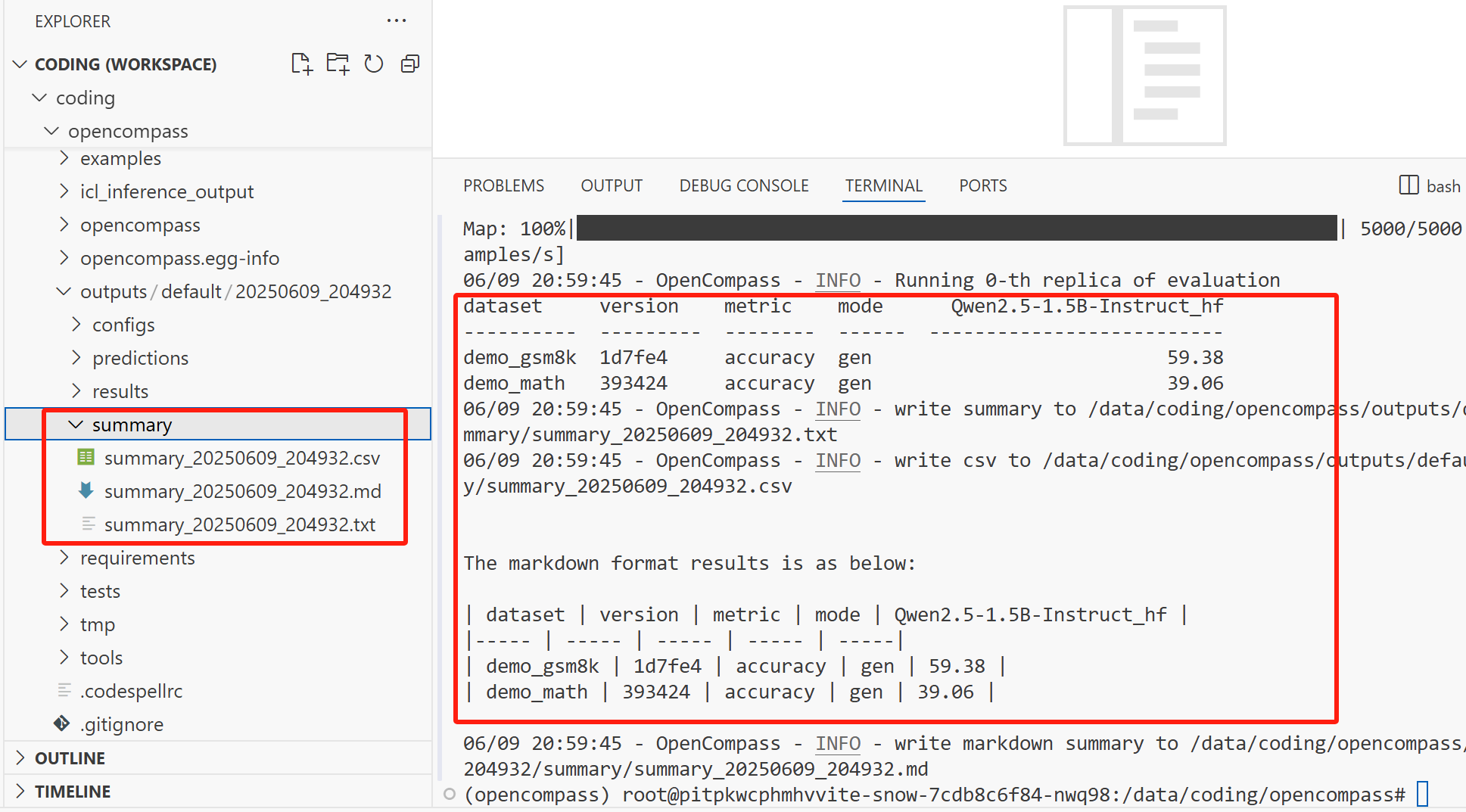Image resolution: width=1466 pixels, height=812 pixels.
Task: Expand the opencompass.egg-info folder
Action: tap(64, 258)
